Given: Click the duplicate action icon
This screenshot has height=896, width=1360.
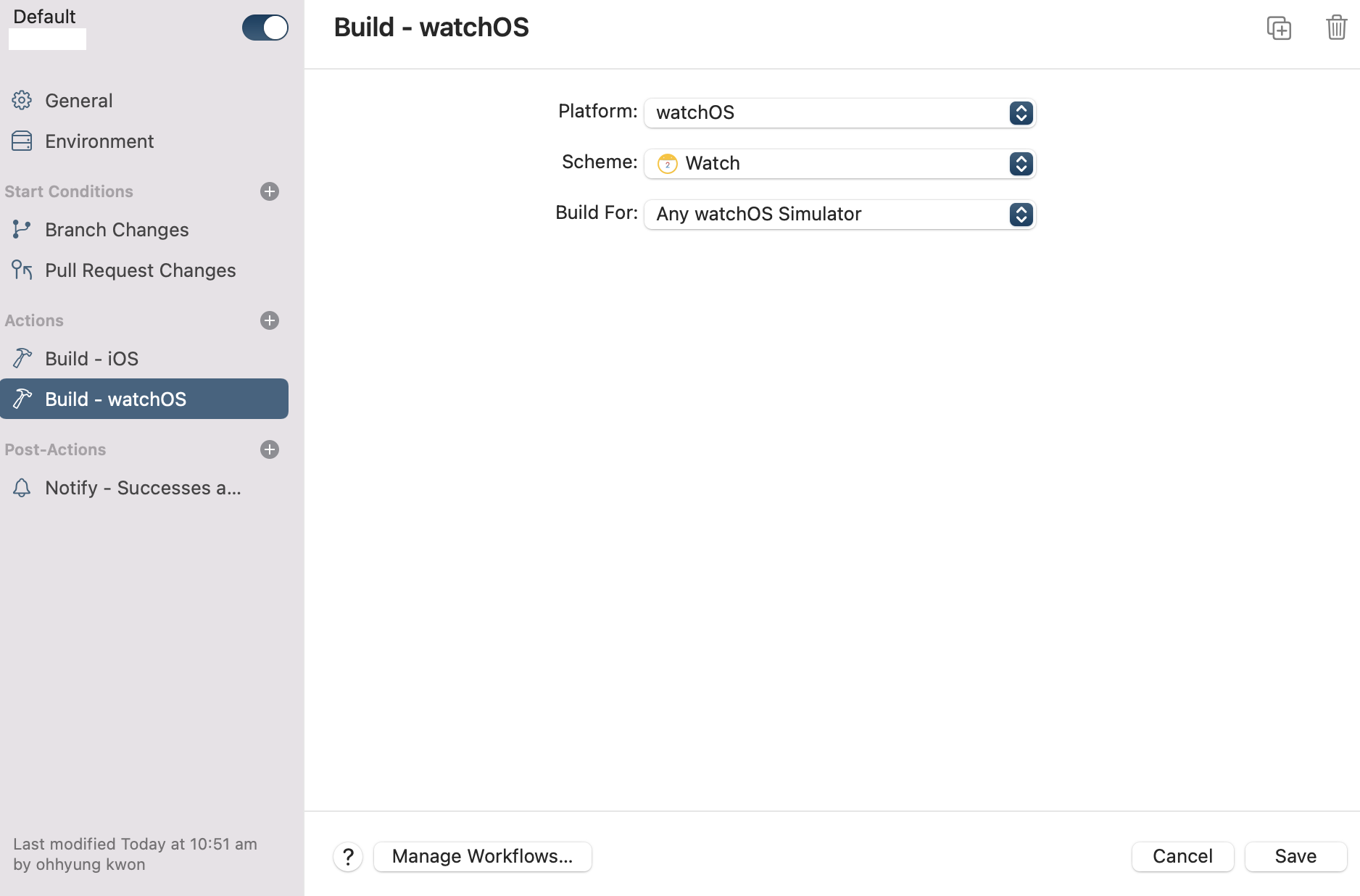Looking at the screenshot, I should [x=1279, y=28].
